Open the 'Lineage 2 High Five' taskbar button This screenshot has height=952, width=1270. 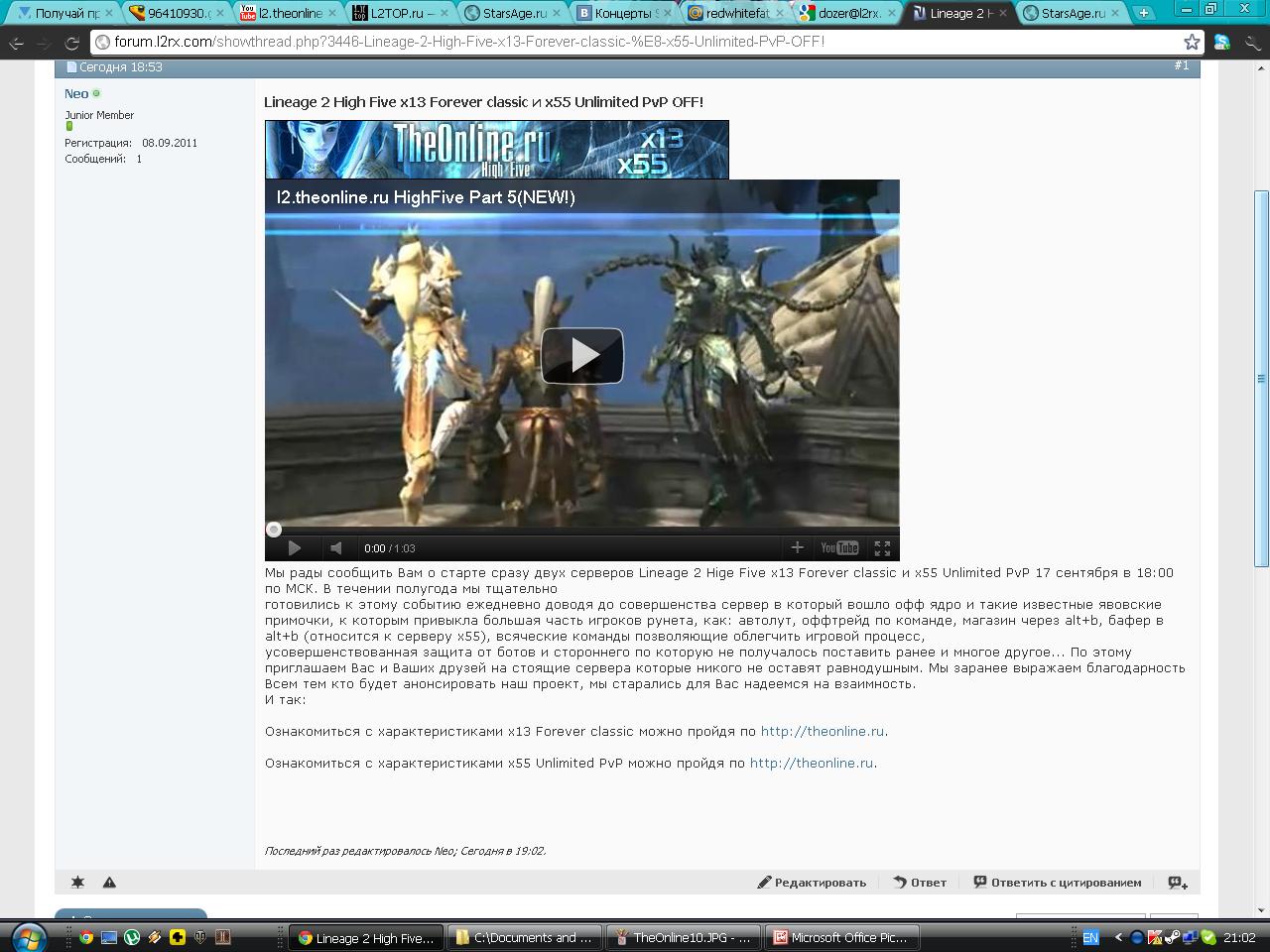[367, 937]
